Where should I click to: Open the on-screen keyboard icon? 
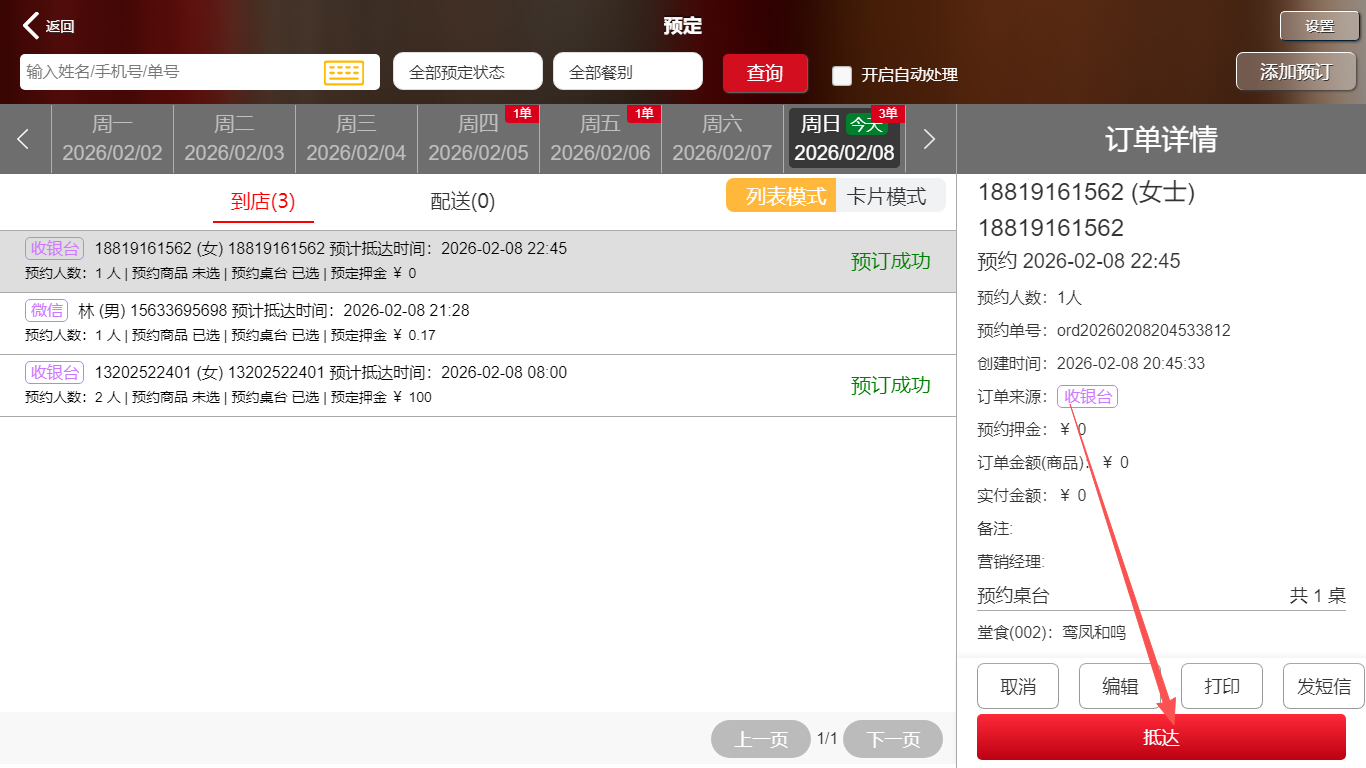(x=343, y=72)
